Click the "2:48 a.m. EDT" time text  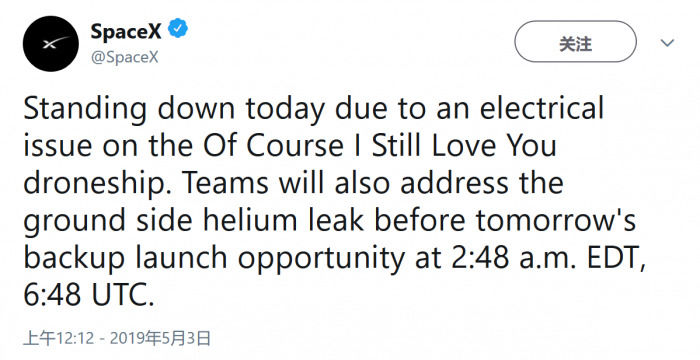pyautogui.click(x=548, y=258)
